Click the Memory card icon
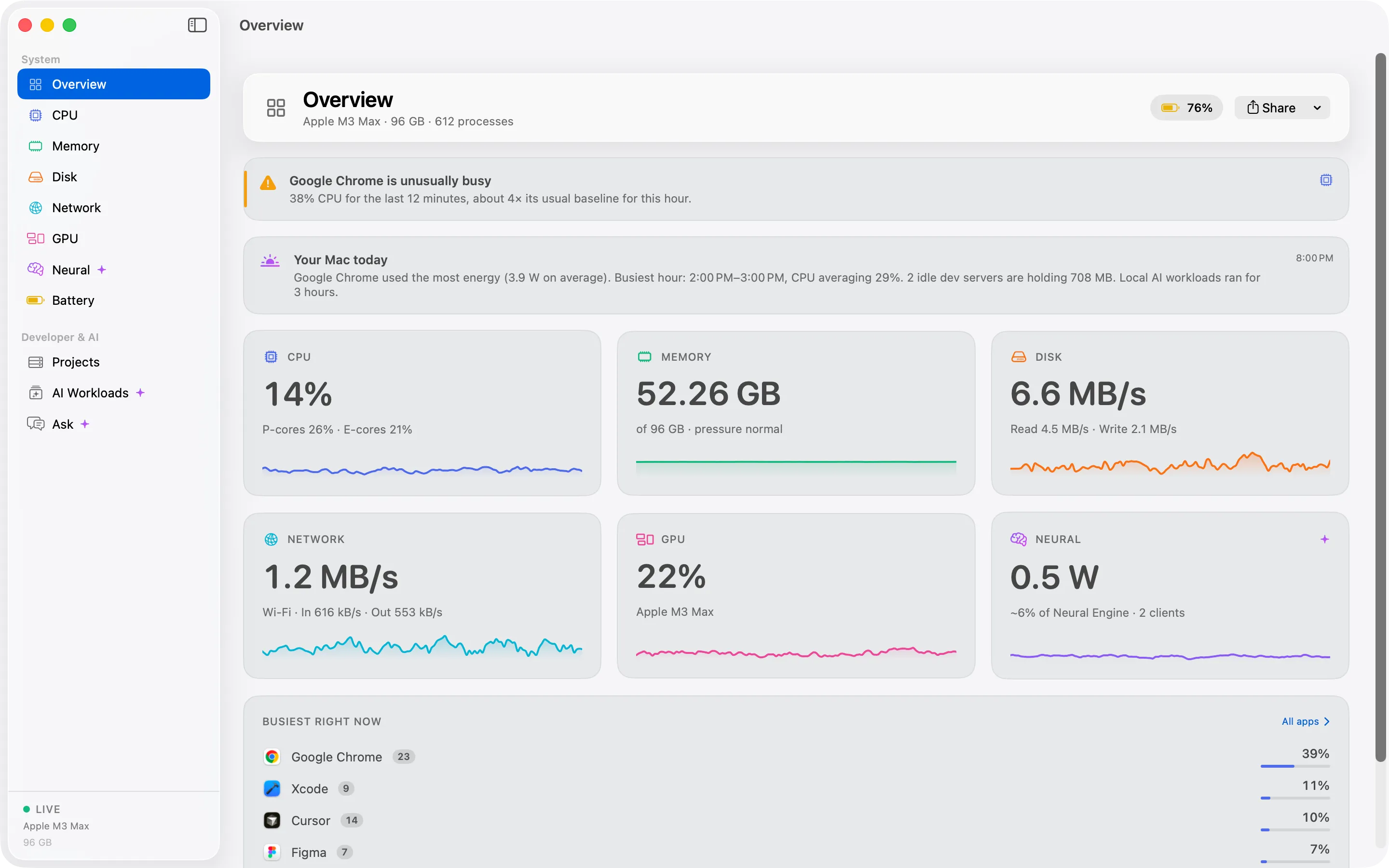Image resolution: width=1389 pixels, height=868 pixels. click(644, 356)
